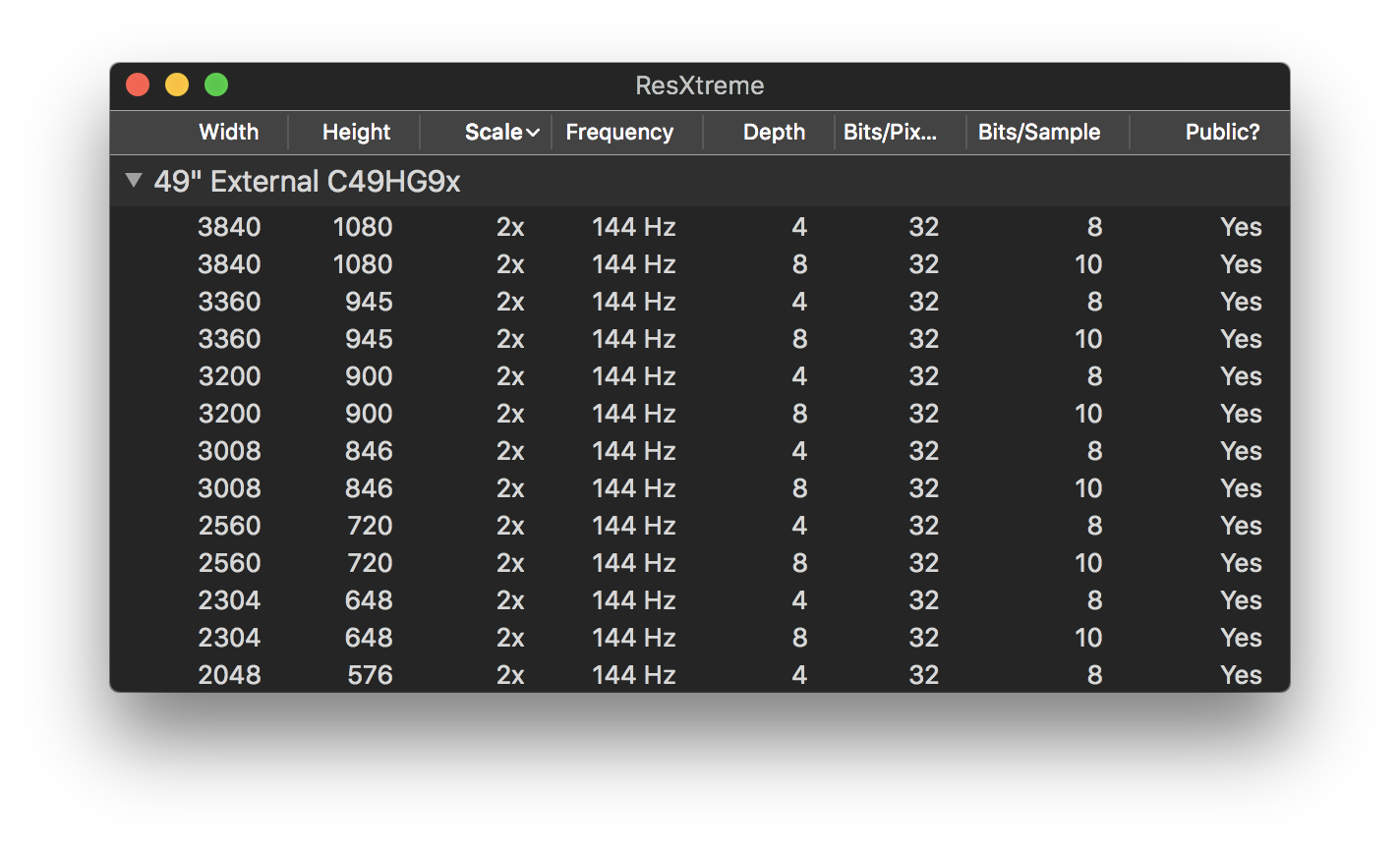Click 144 Hz in the 3840 depth 4 row
The width and height of the screenshot is (1400, 849).
[x=633, y=227]
